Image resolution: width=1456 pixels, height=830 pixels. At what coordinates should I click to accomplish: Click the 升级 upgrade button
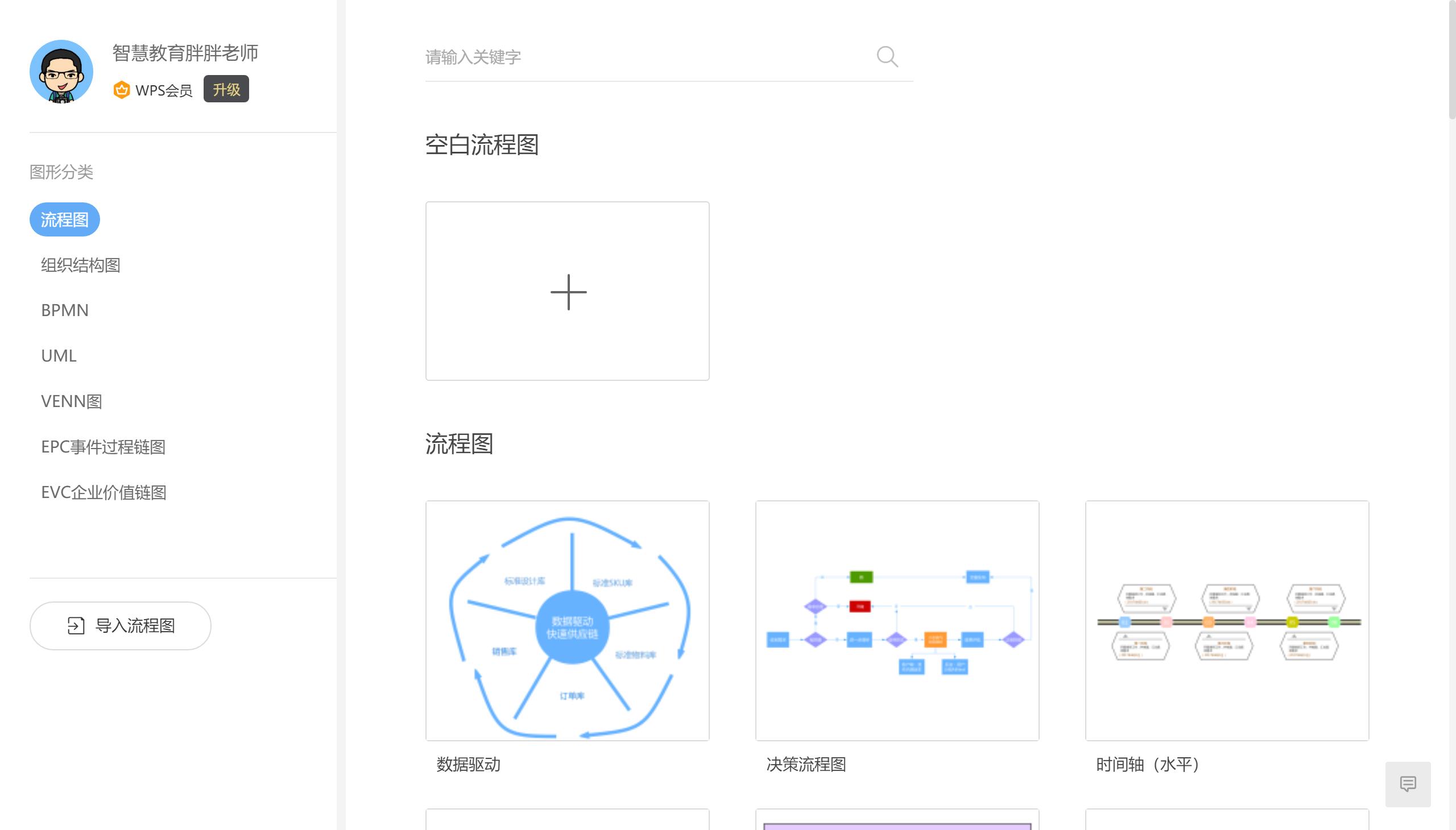pos(226,89)
